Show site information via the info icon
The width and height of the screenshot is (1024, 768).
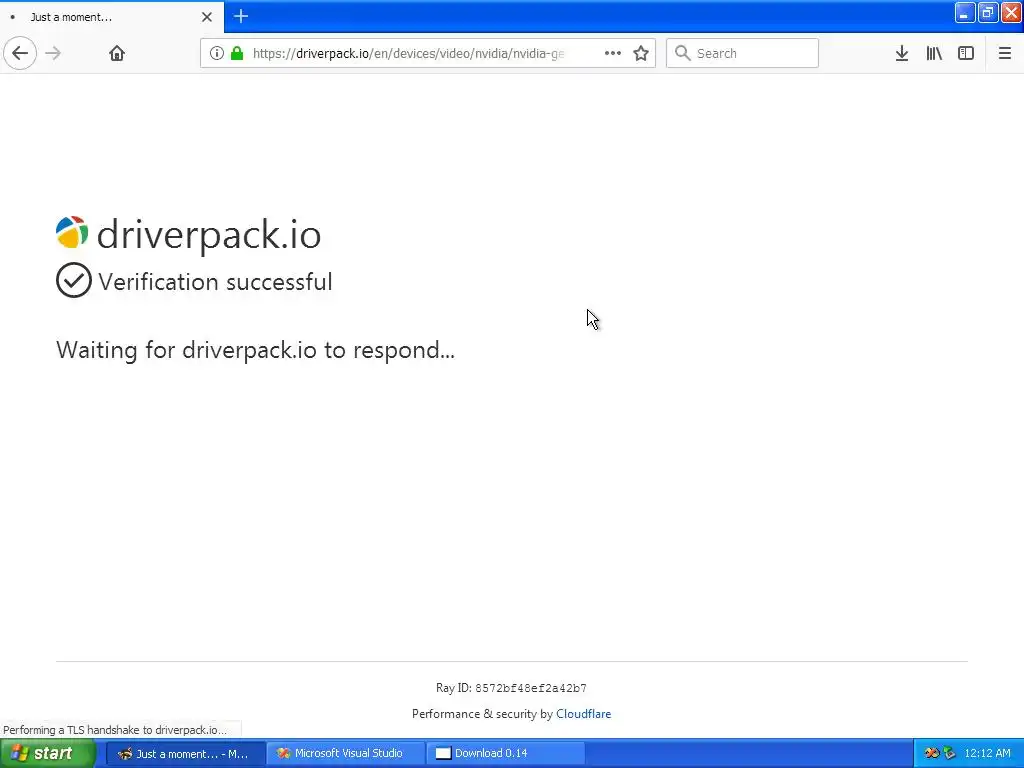coord(217,53)
